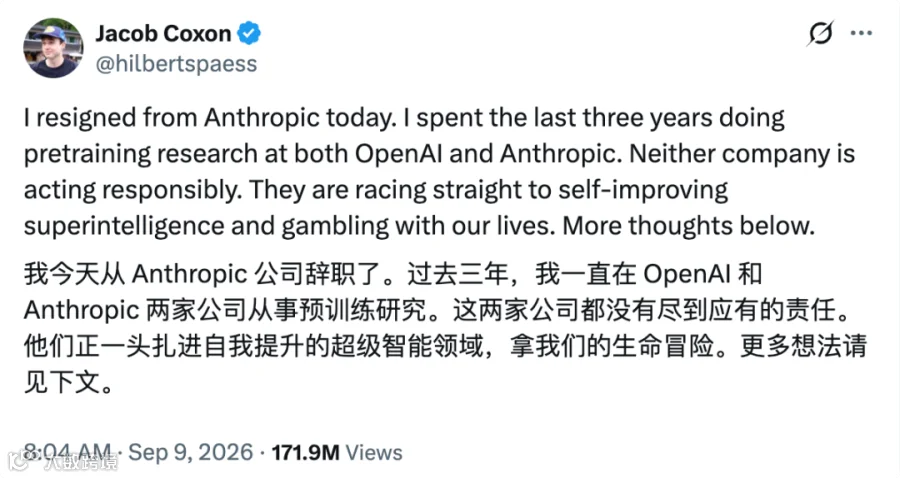Click the phrase 'Neither company'

point(730,154)
